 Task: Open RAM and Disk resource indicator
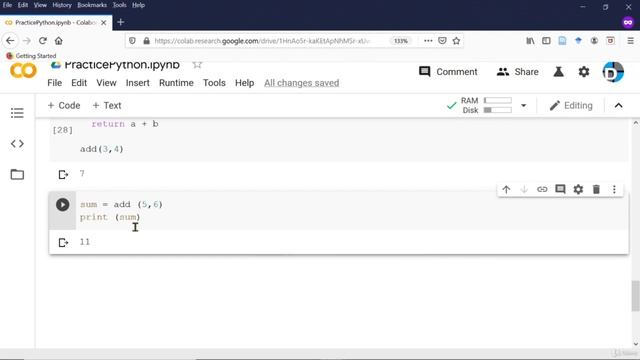(486, 105)
